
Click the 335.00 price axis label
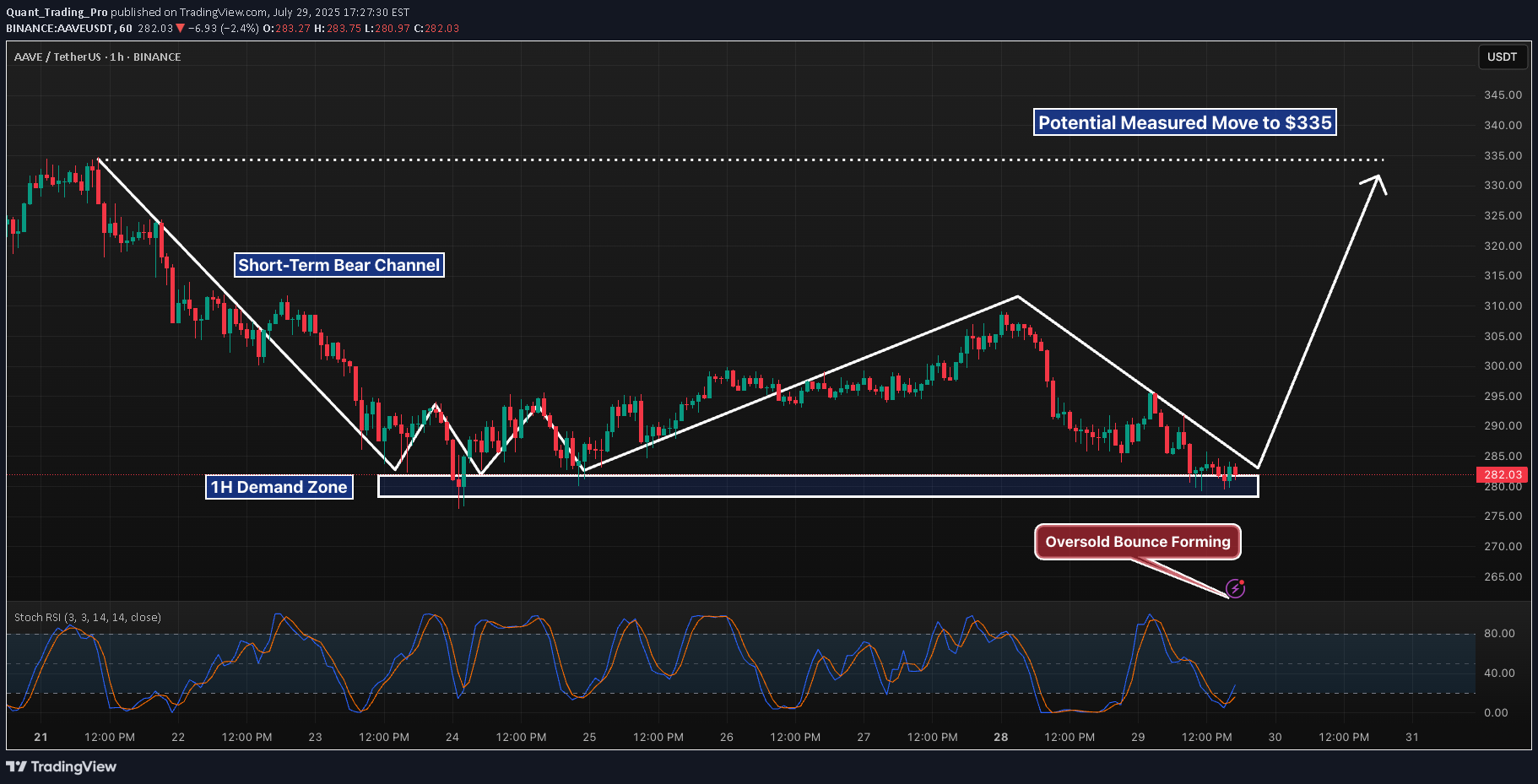tap(1503, 155)
